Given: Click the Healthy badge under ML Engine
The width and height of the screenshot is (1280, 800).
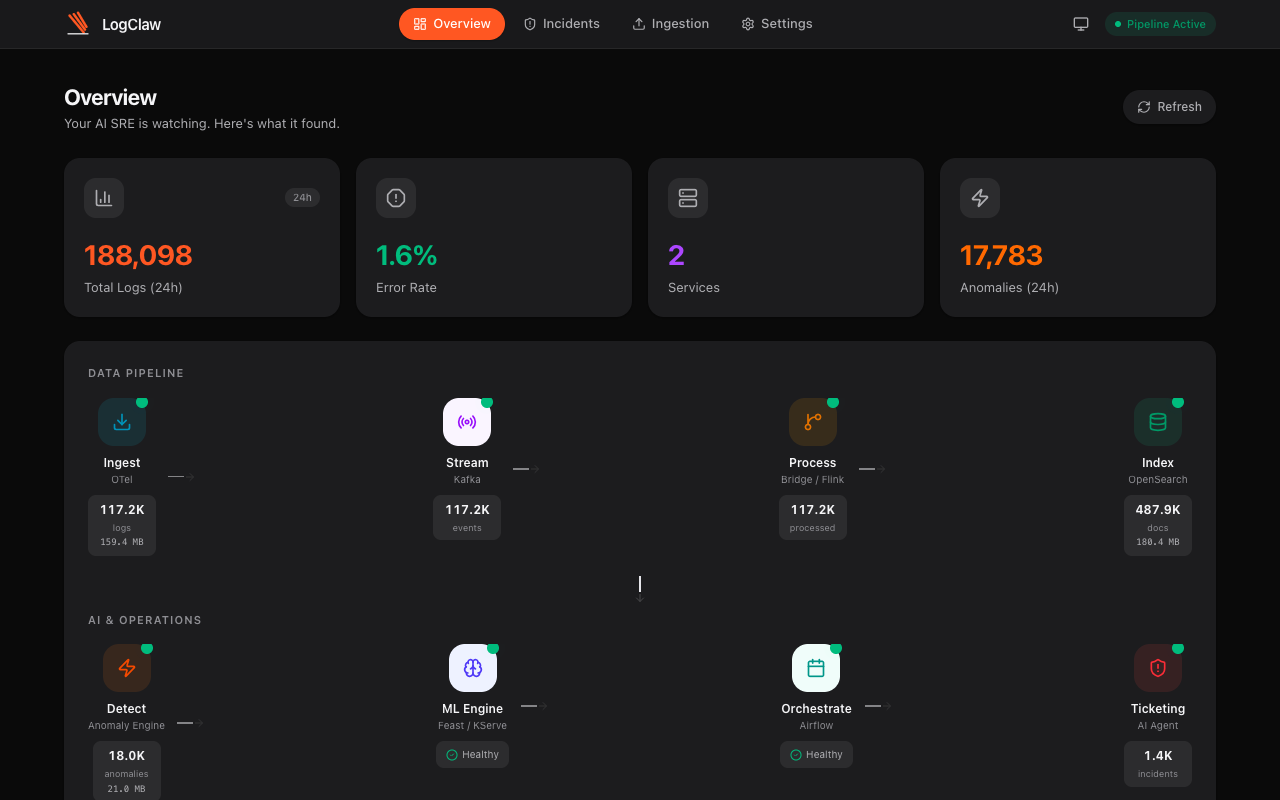Looking at the screenshot, I should click(472, 754).
